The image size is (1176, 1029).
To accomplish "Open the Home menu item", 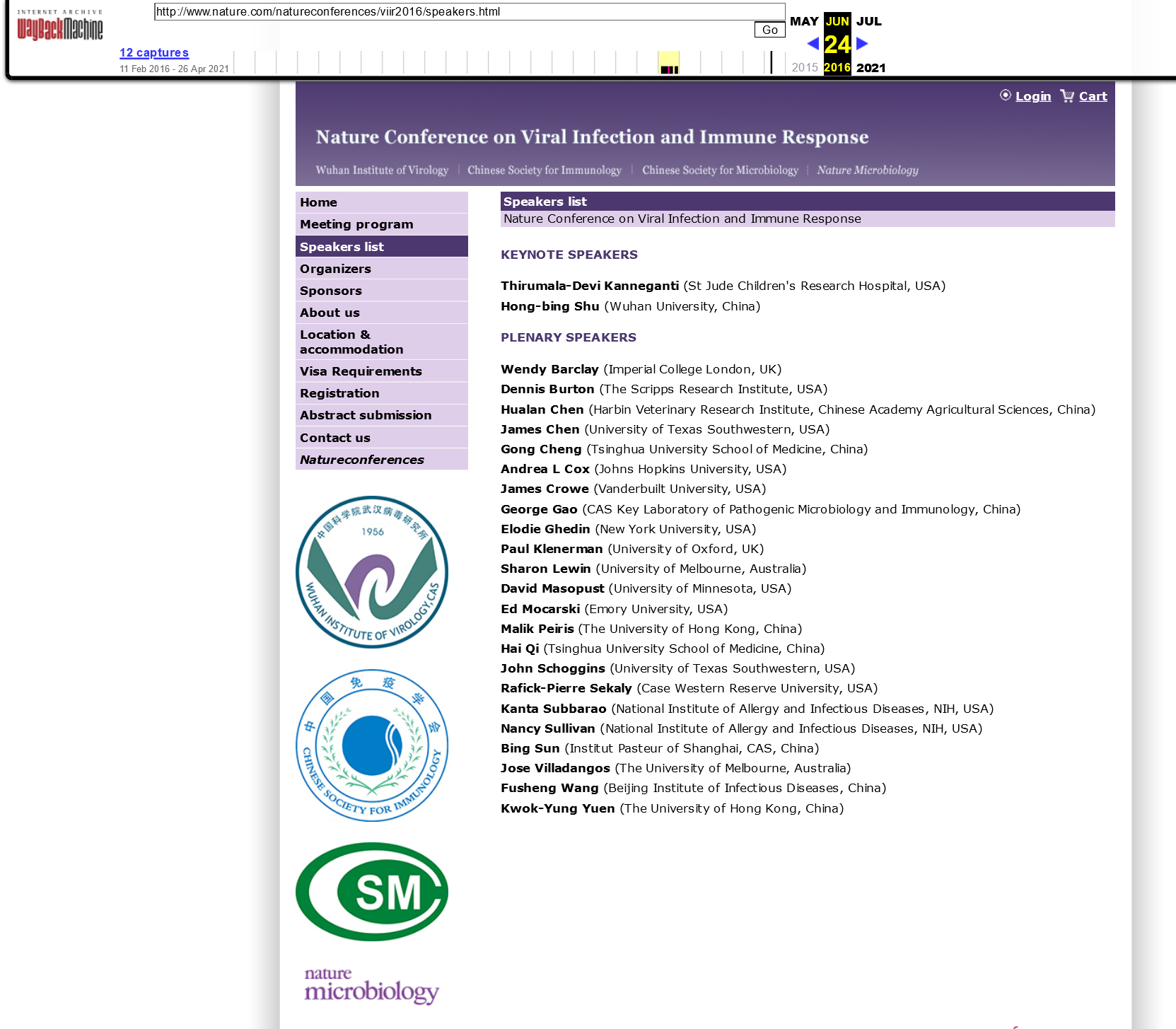I will [x=382, y=202].
